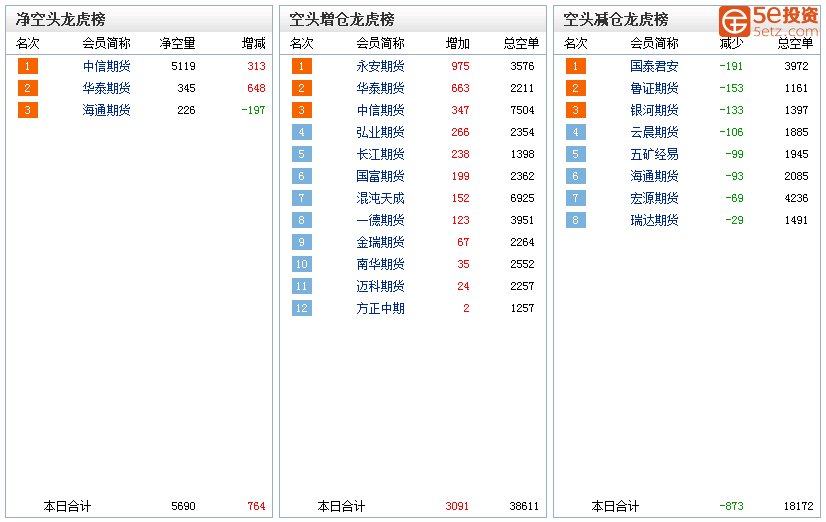Open the 银河期货 member link
826x522 pixels.
coord(654,110)
